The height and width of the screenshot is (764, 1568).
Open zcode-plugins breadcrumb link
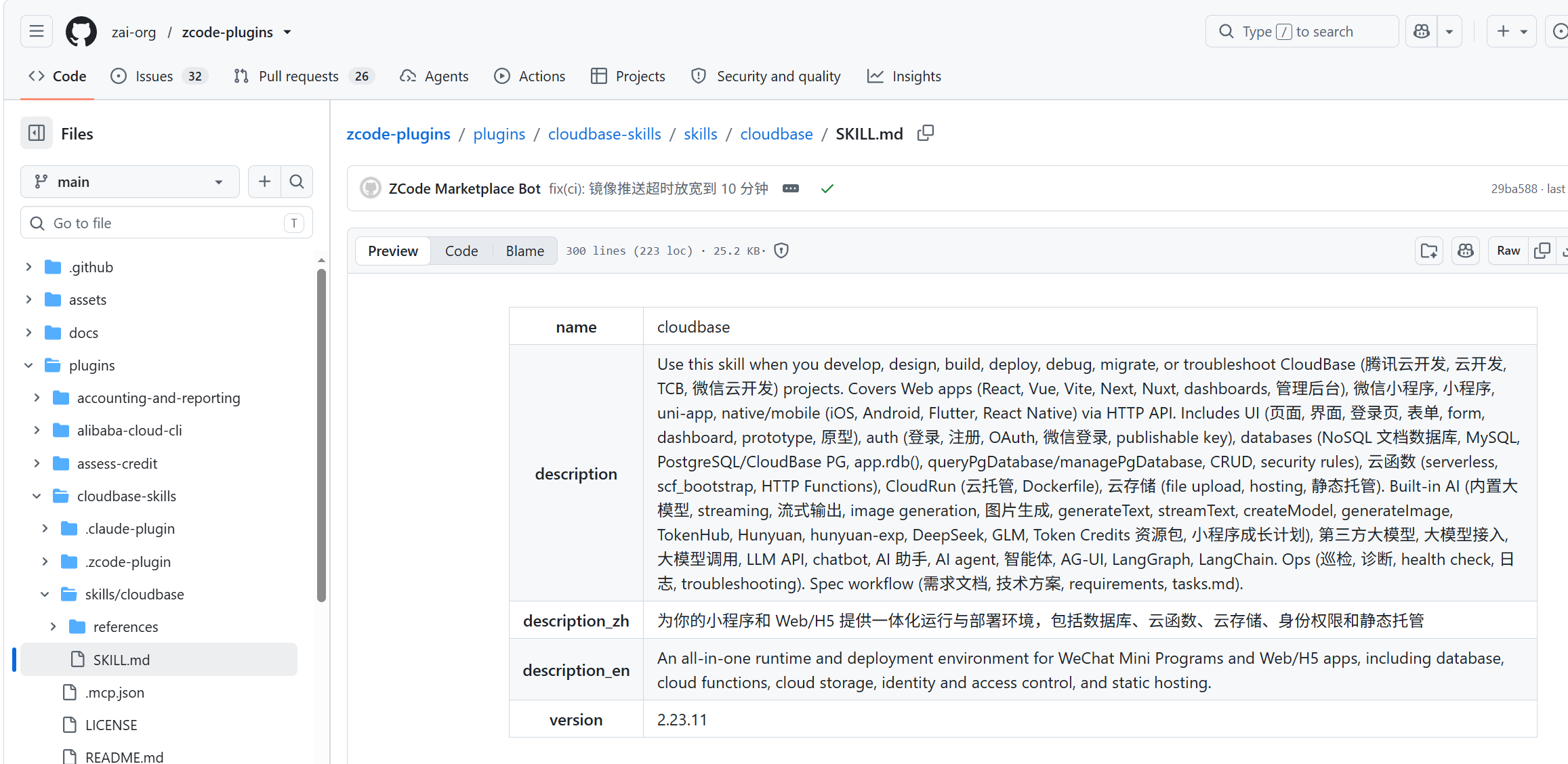click(x=398, y=133)
